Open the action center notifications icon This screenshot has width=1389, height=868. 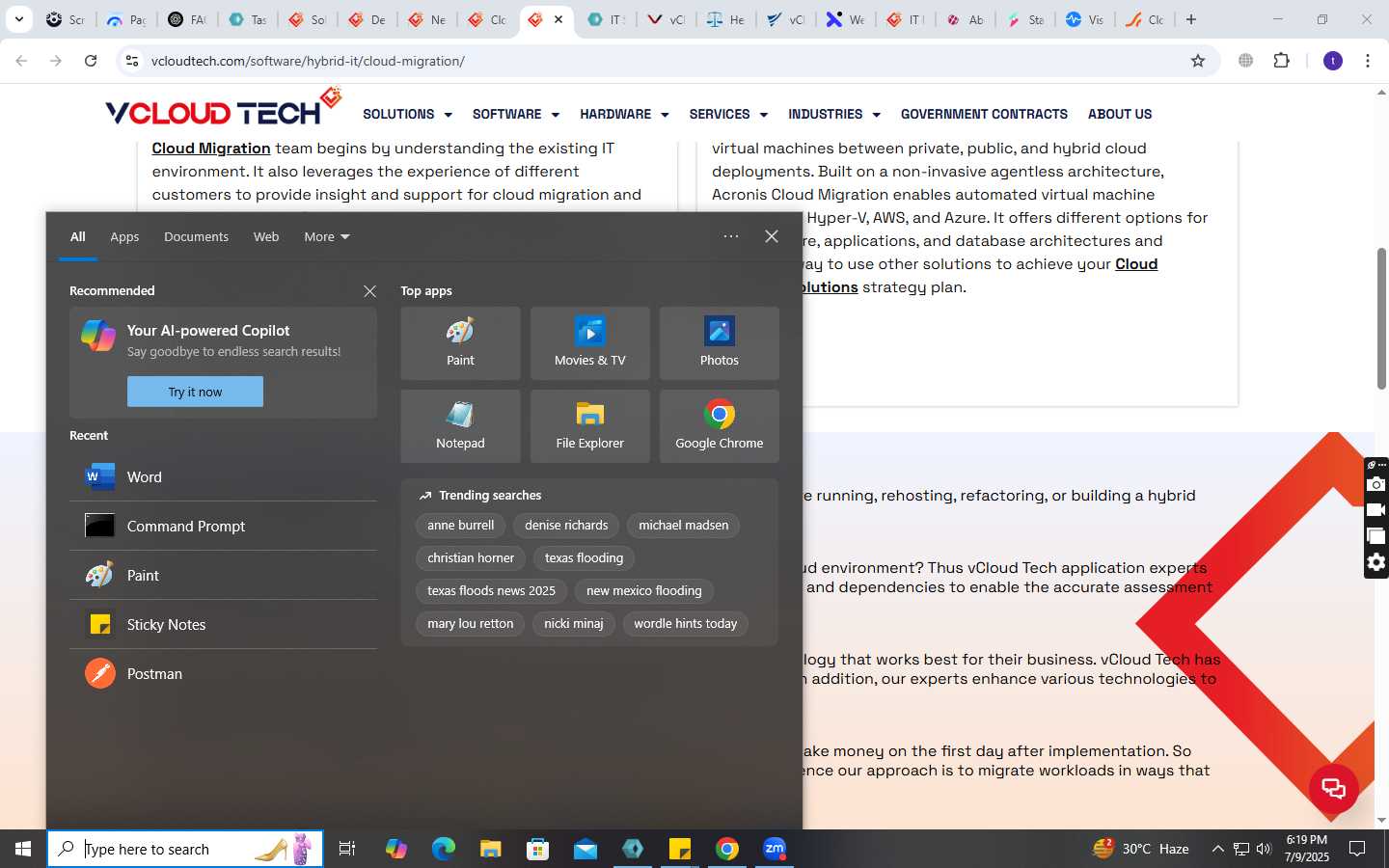click(1357, 849)
